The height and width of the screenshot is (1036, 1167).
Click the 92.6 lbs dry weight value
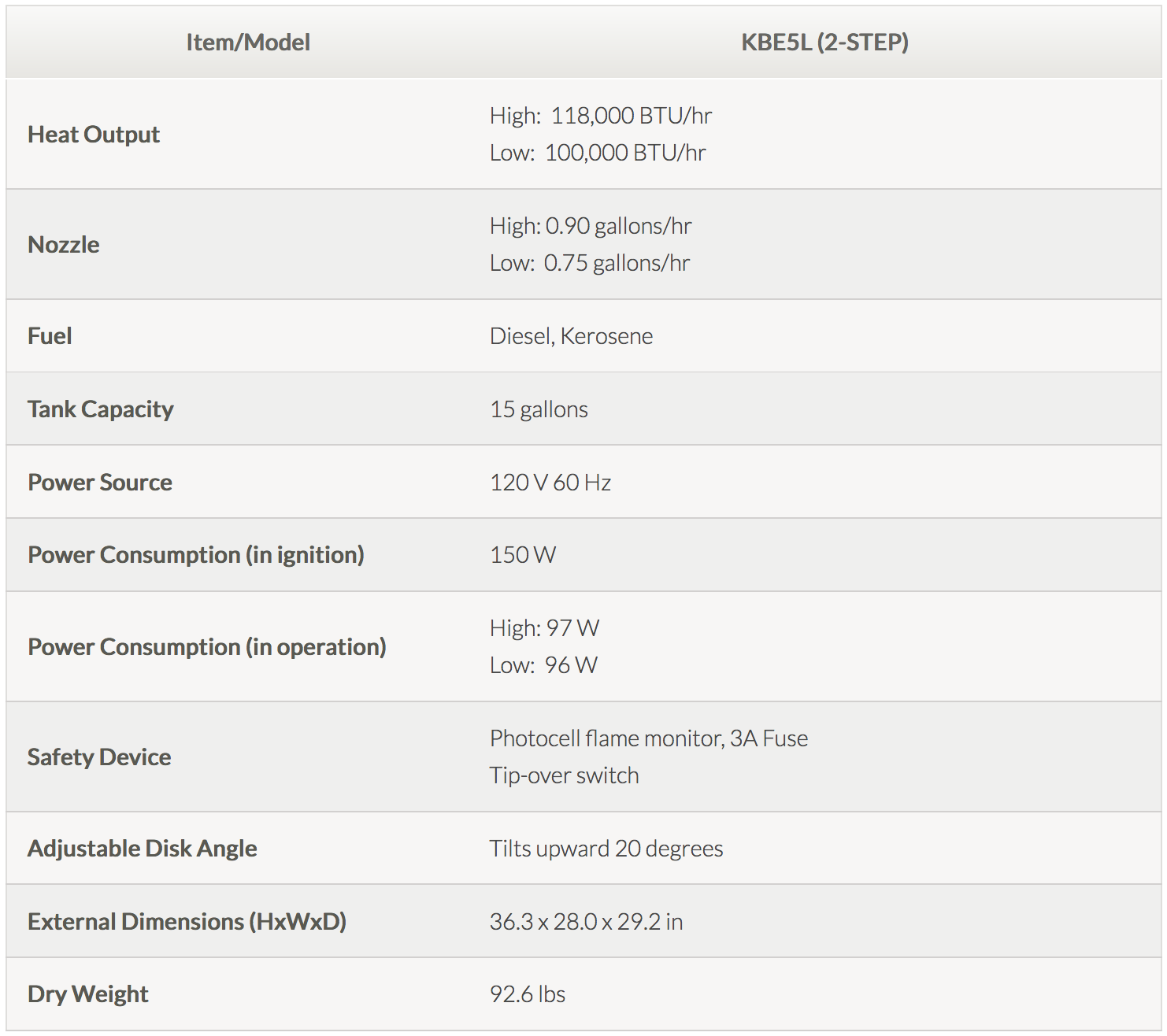pyautogui.click(x=528, y=994)
